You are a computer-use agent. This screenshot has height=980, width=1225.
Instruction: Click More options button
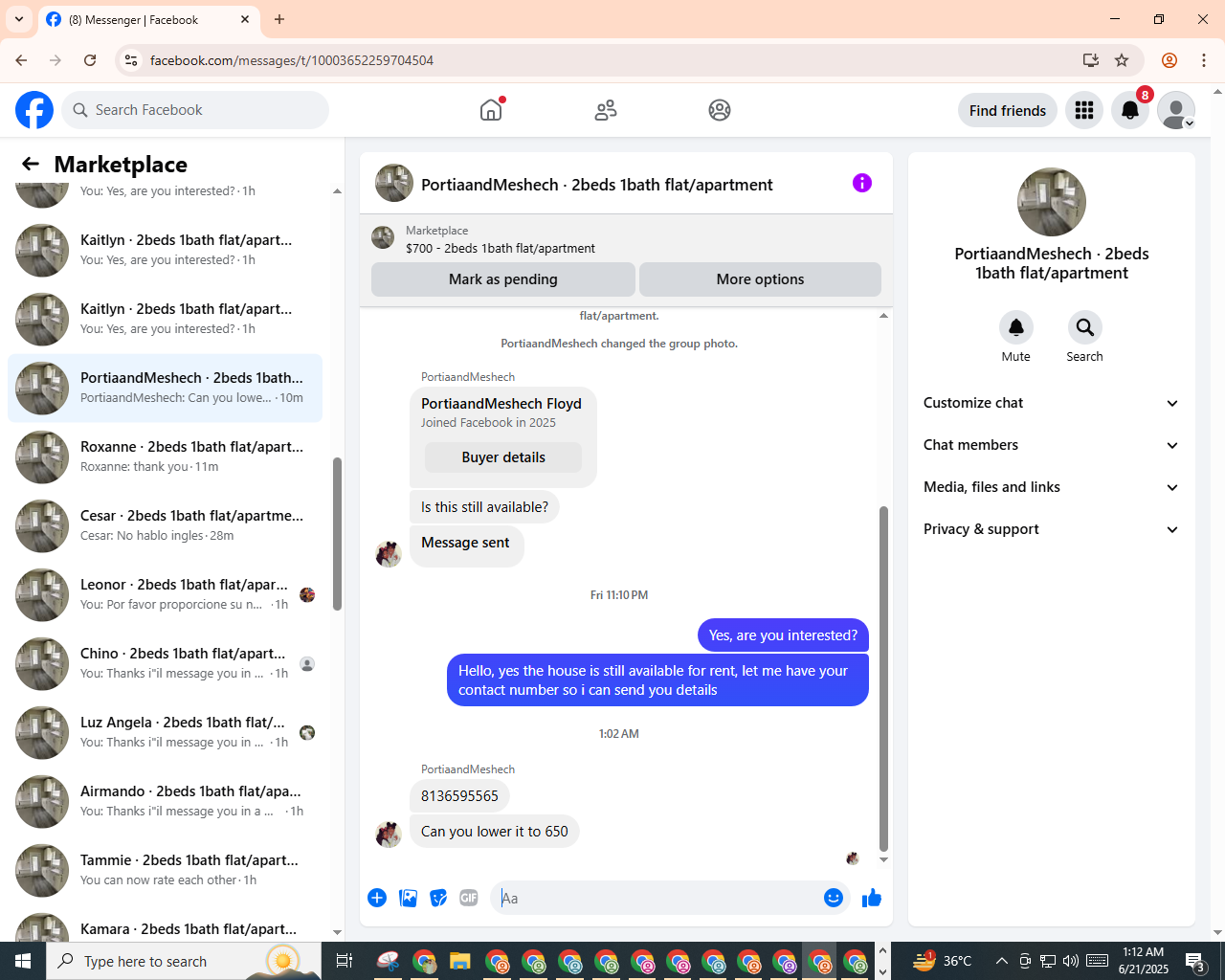[761, 279]
